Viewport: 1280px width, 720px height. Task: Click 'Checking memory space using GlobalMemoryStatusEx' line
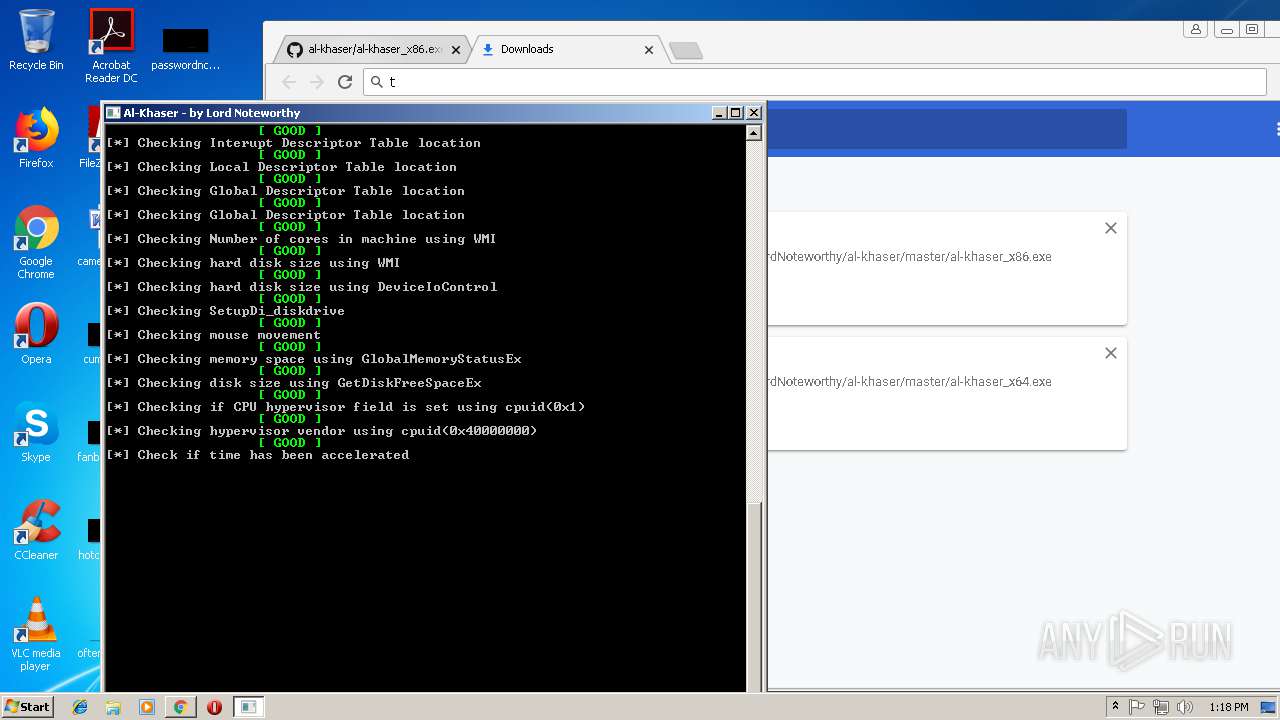pyautogui.click(x=313, y=359)
